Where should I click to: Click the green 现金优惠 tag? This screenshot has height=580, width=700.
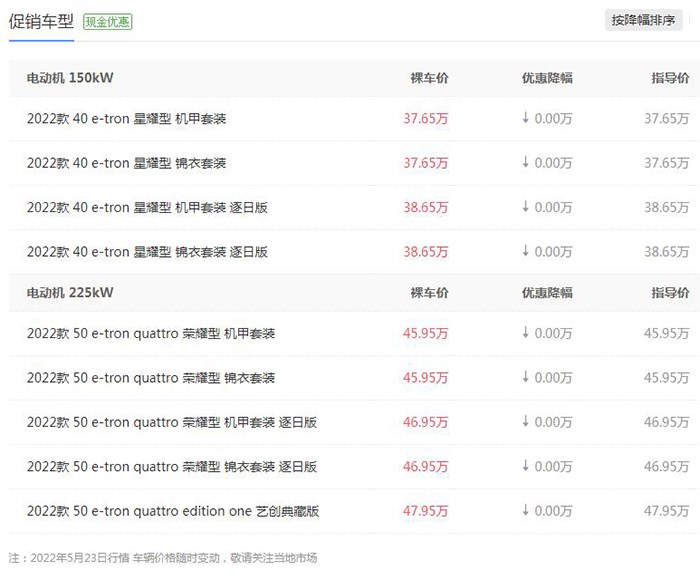(x=108, y=21)
